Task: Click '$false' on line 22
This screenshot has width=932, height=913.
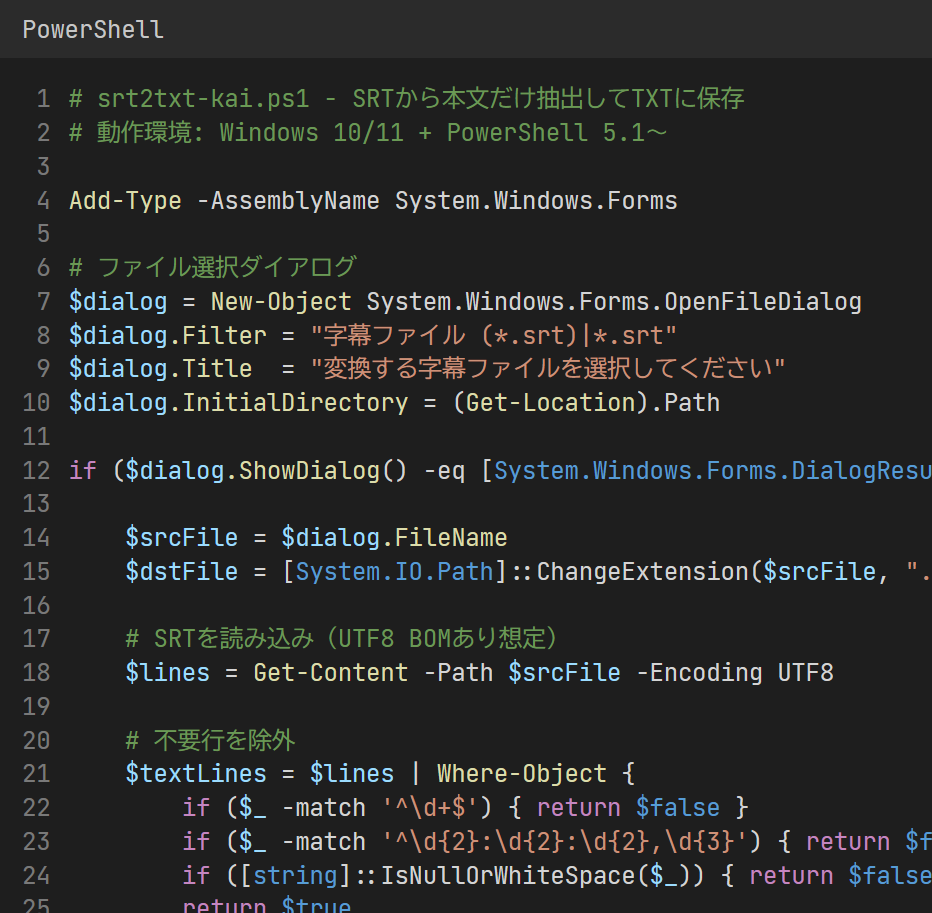Action: click(678, 808)
